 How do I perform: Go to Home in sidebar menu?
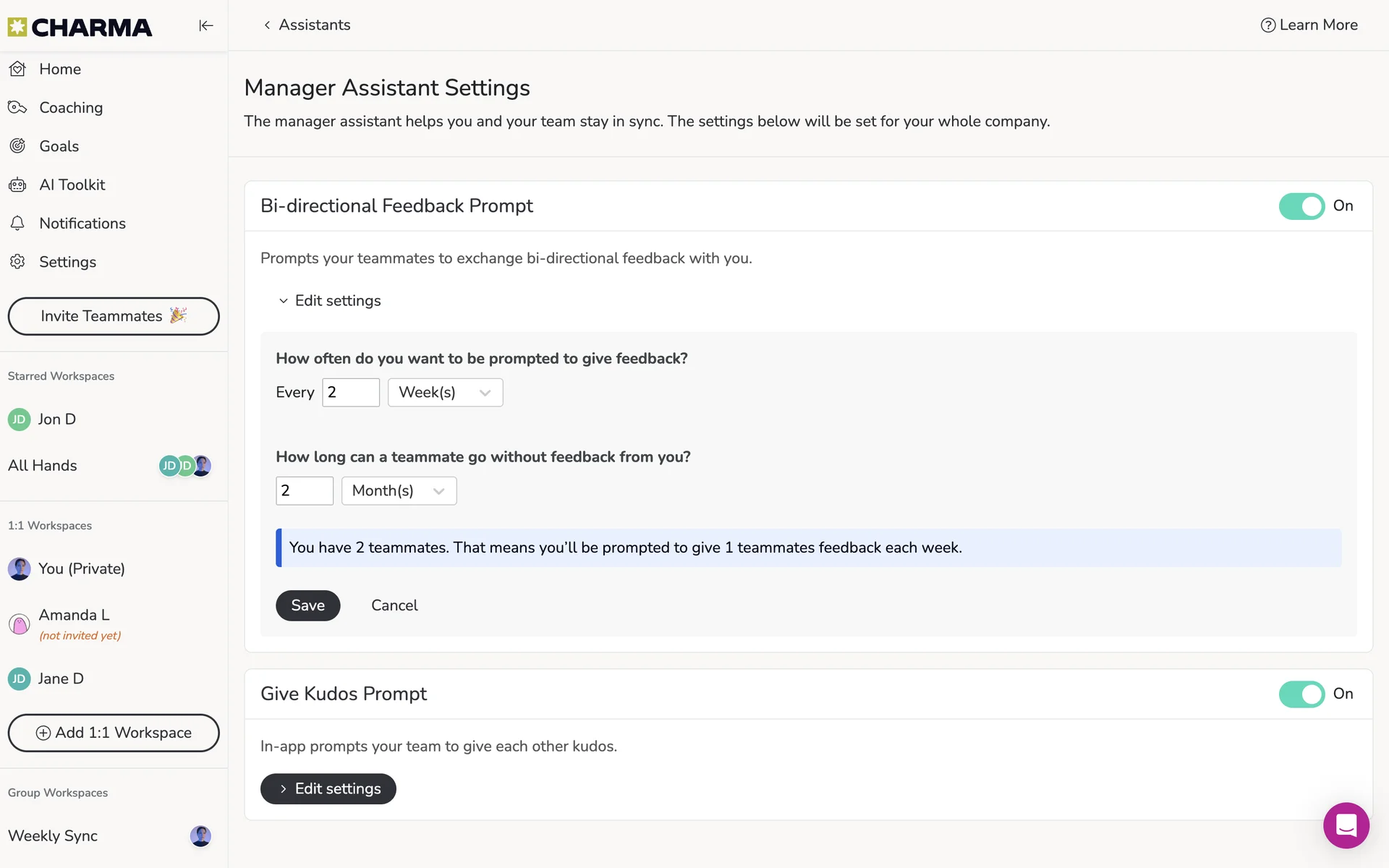pos(59,69)
